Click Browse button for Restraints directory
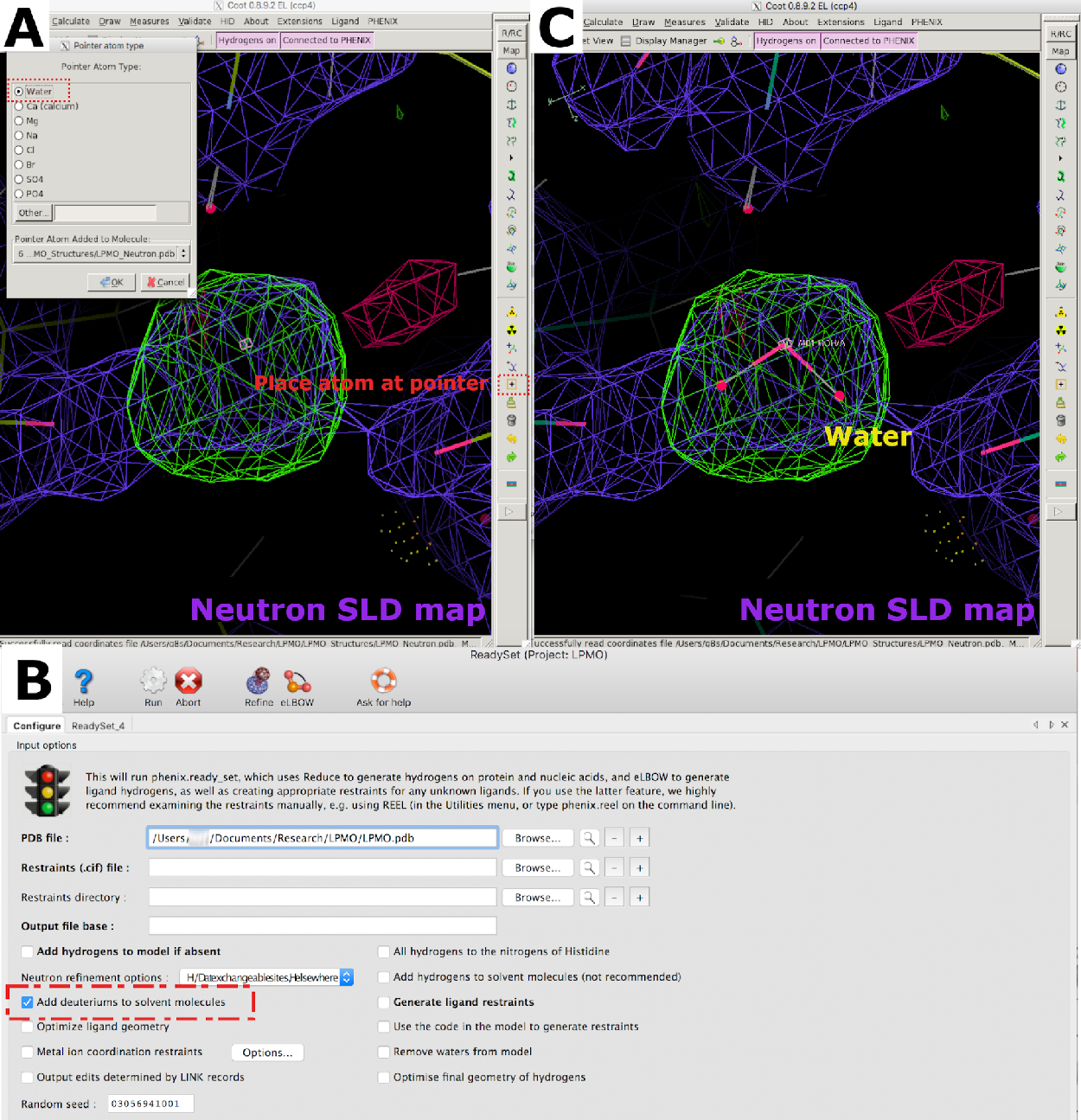 [537, 898]
